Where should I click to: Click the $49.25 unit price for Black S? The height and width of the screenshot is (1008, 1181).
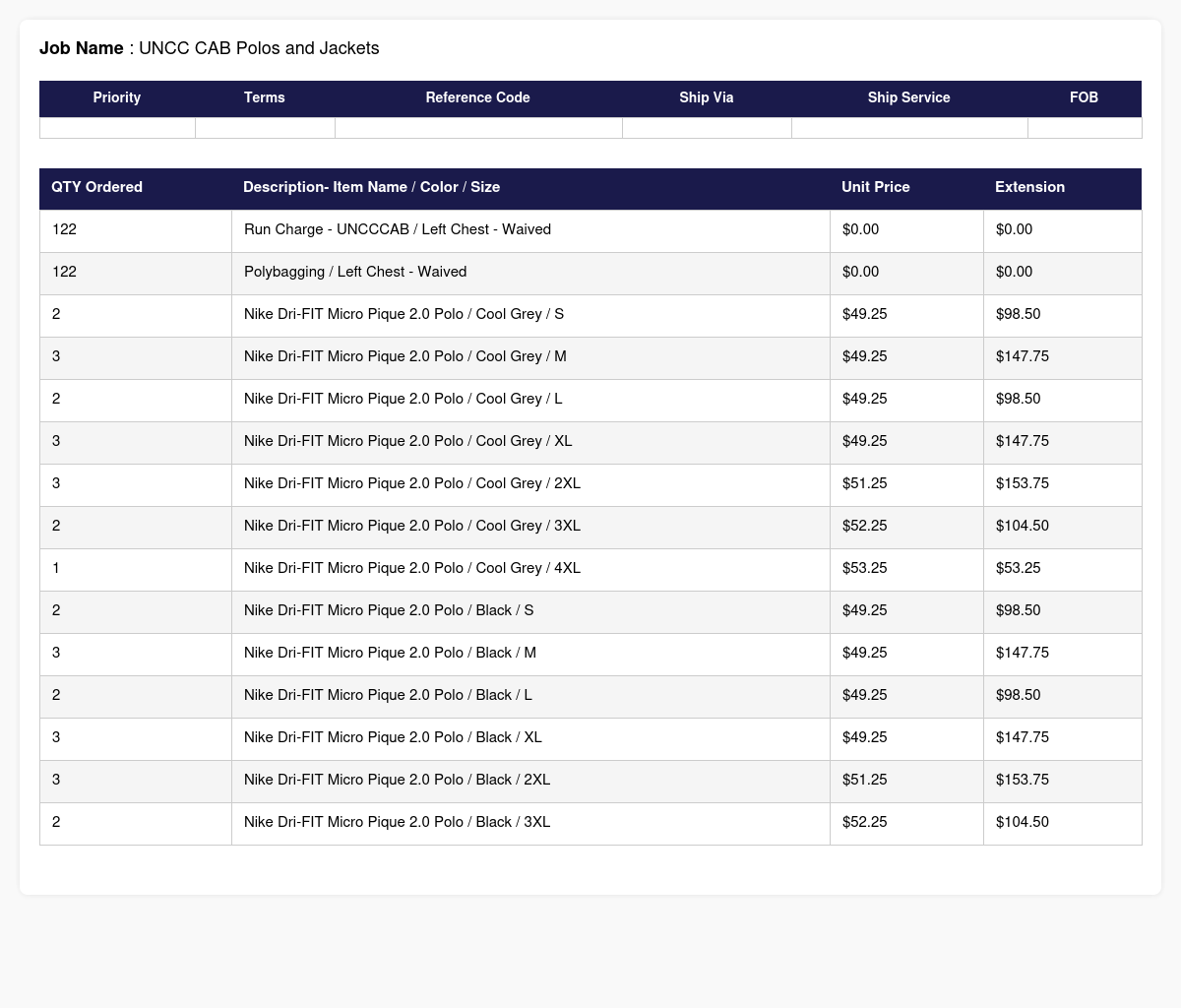point(865,610)
